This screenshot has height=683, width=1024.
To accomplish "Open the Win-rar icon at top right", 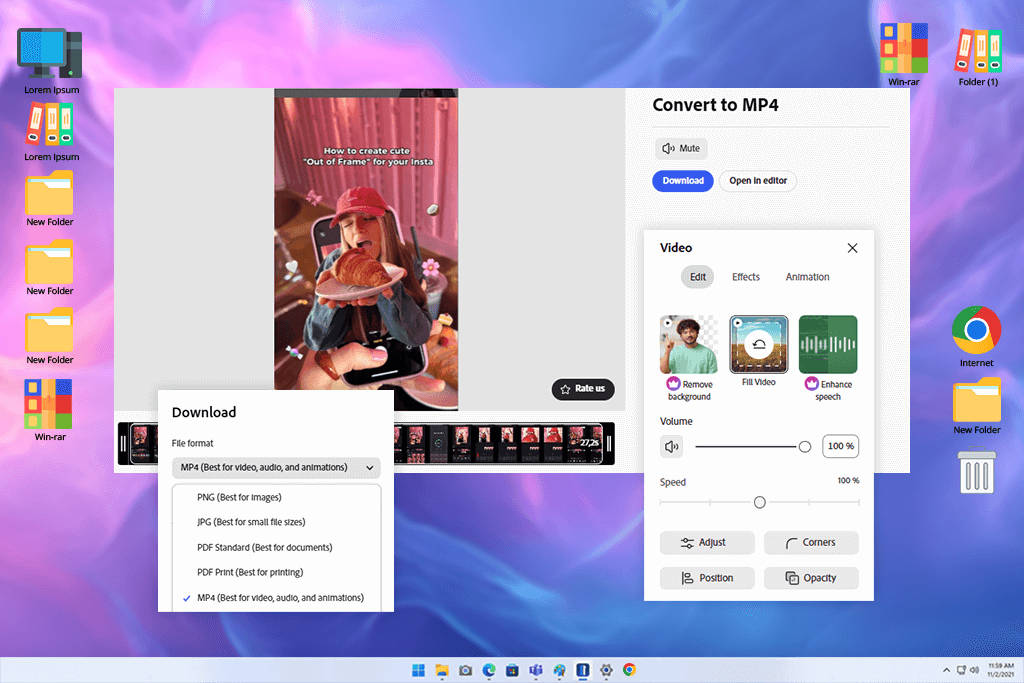I will point(904,55).
